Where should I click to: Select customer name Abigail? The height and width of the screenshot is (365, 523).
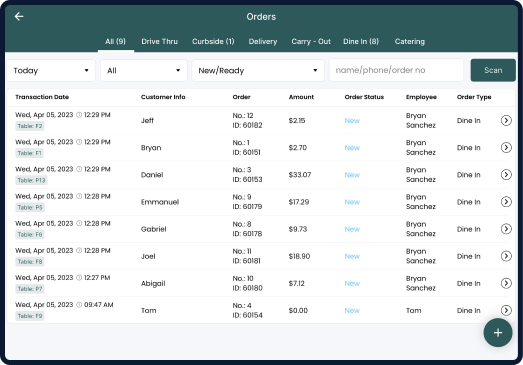(153, 284)
